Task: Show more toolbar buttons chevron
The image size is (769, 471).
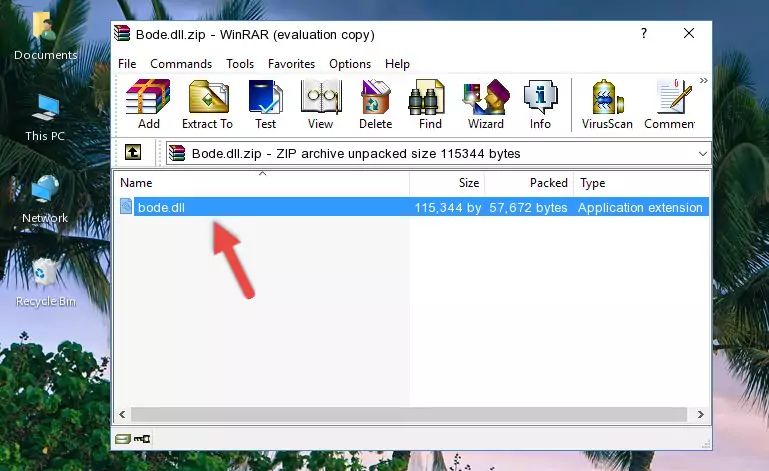Action: [704, 80]
